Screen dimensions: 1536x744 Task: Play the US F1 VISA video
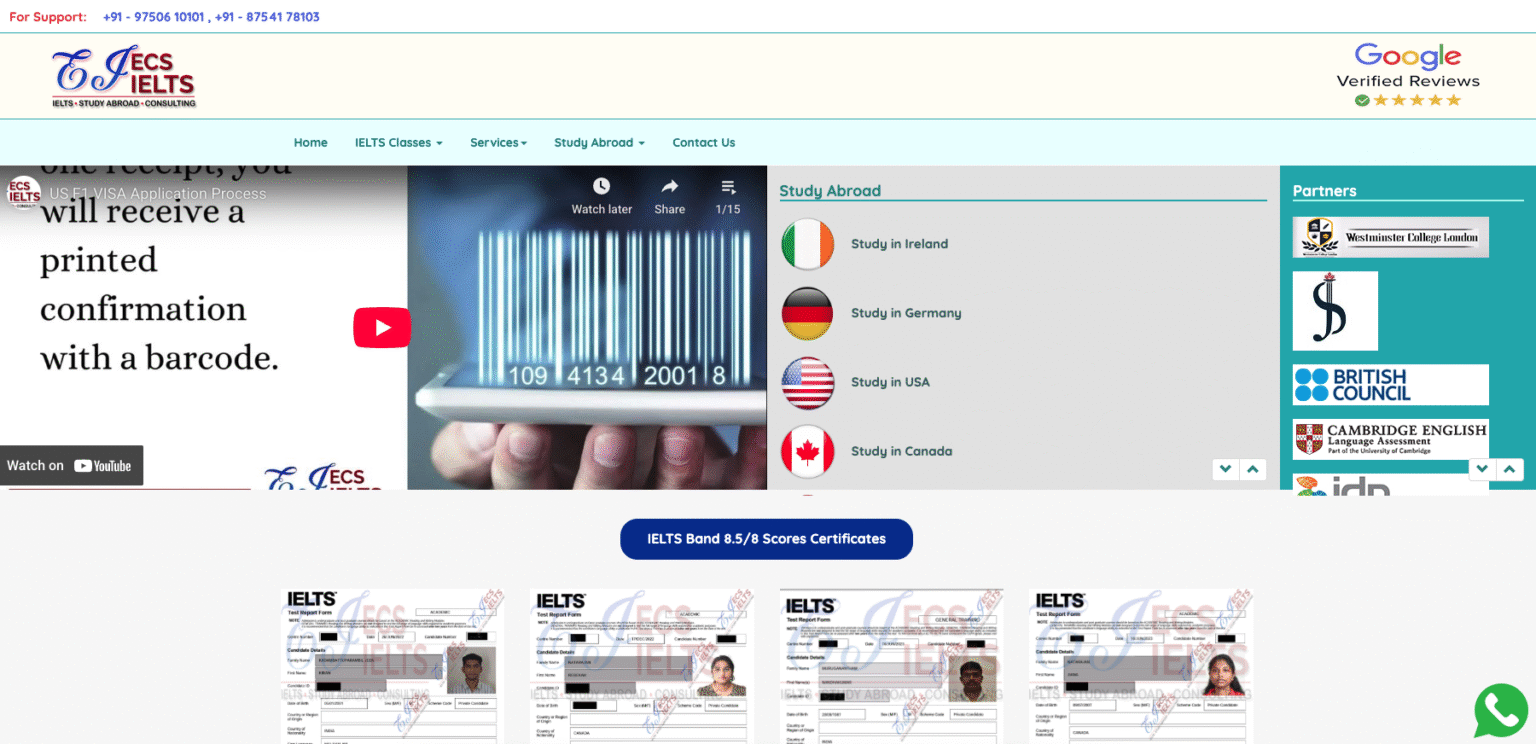[382, 327]
